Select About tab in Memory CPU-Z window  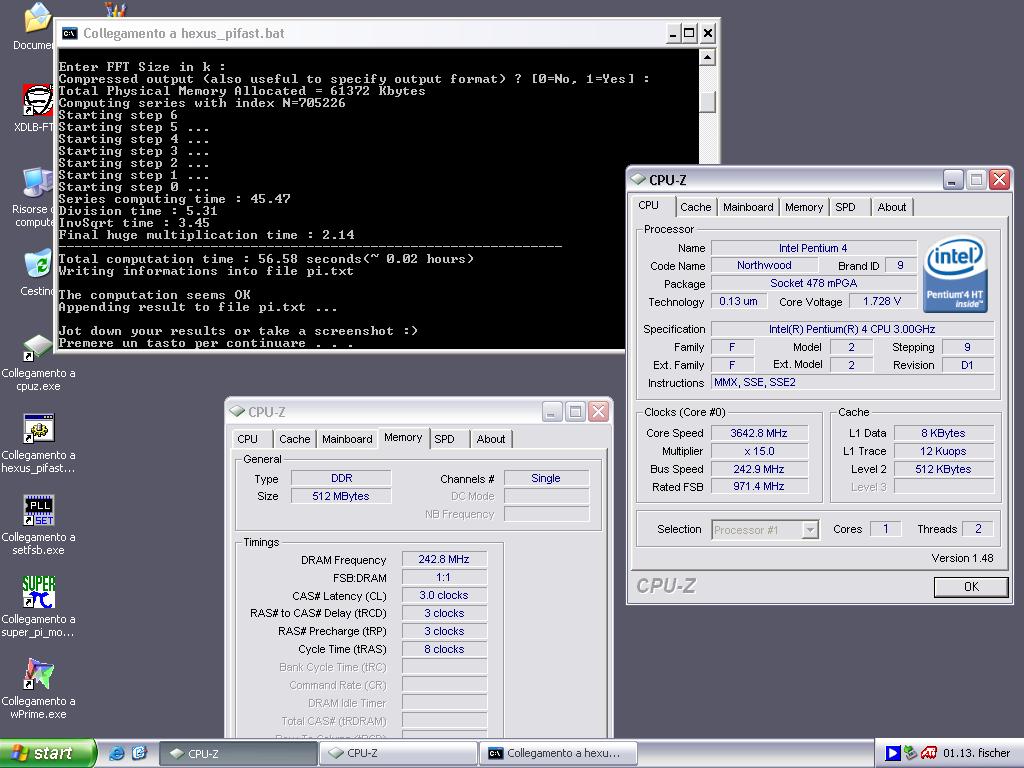point(490,439)
